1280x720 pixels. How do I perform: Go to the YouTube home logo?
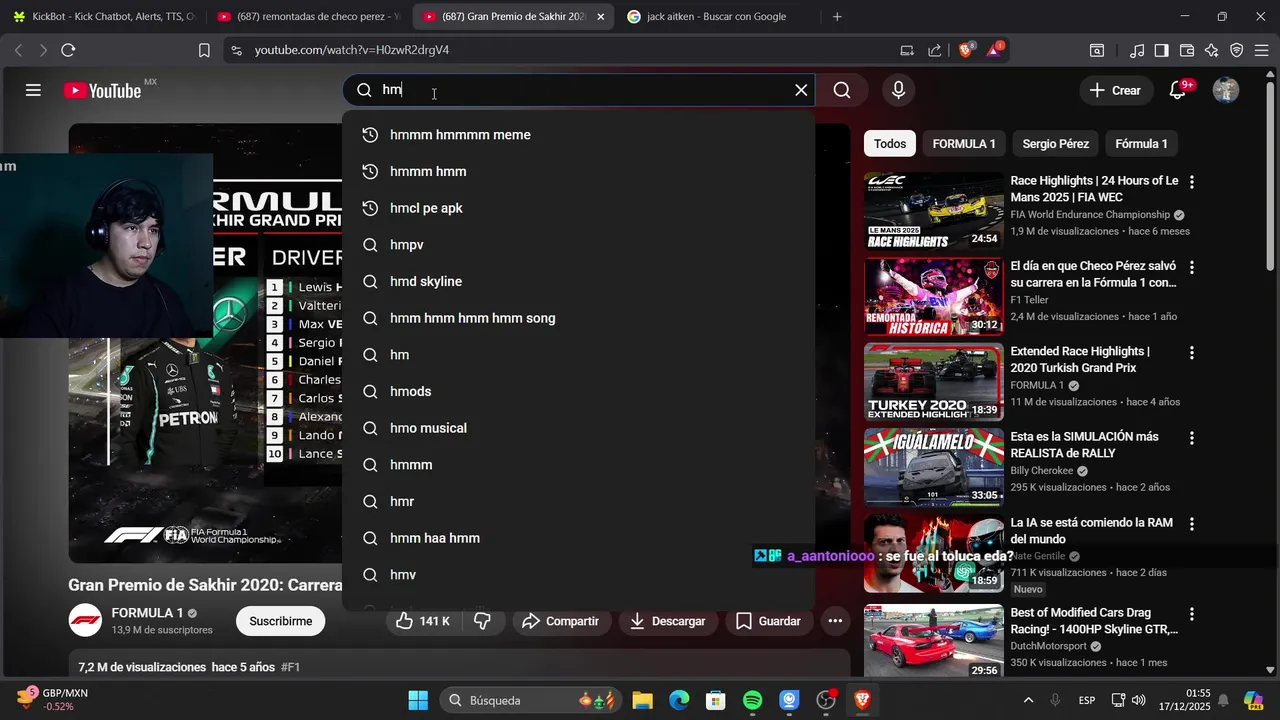[103, 91]
